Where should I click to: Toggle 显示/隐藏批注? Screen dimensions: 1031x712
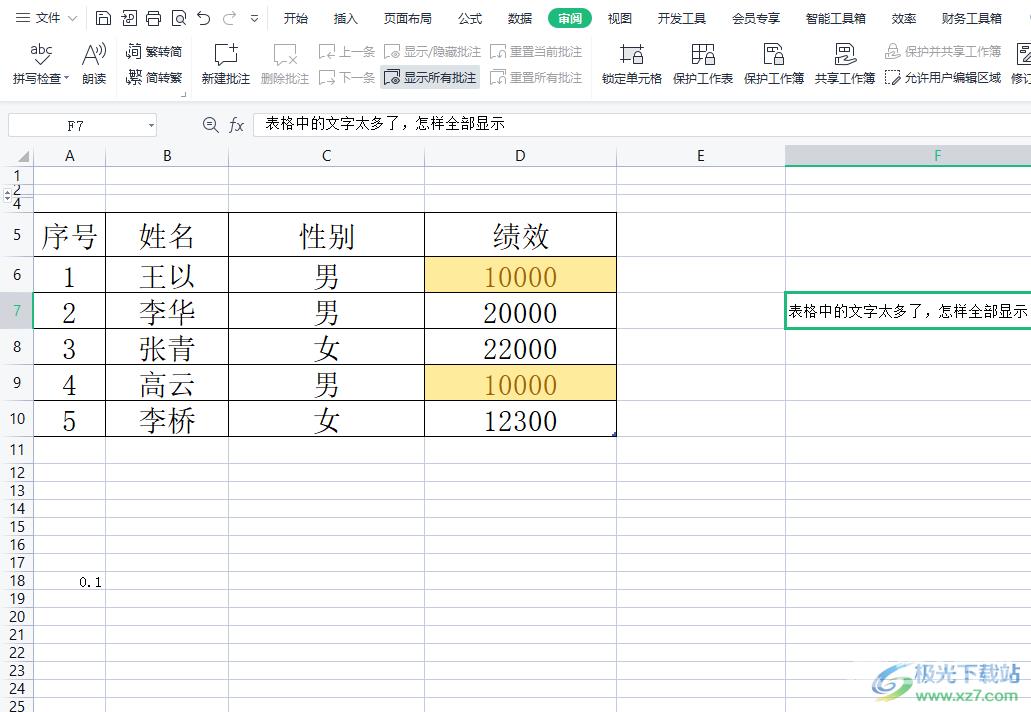432,51
